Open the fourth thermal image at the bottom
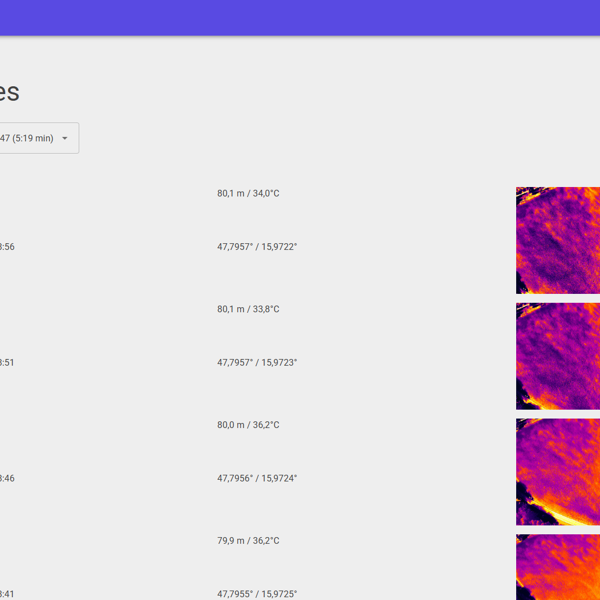 point(557,567)
